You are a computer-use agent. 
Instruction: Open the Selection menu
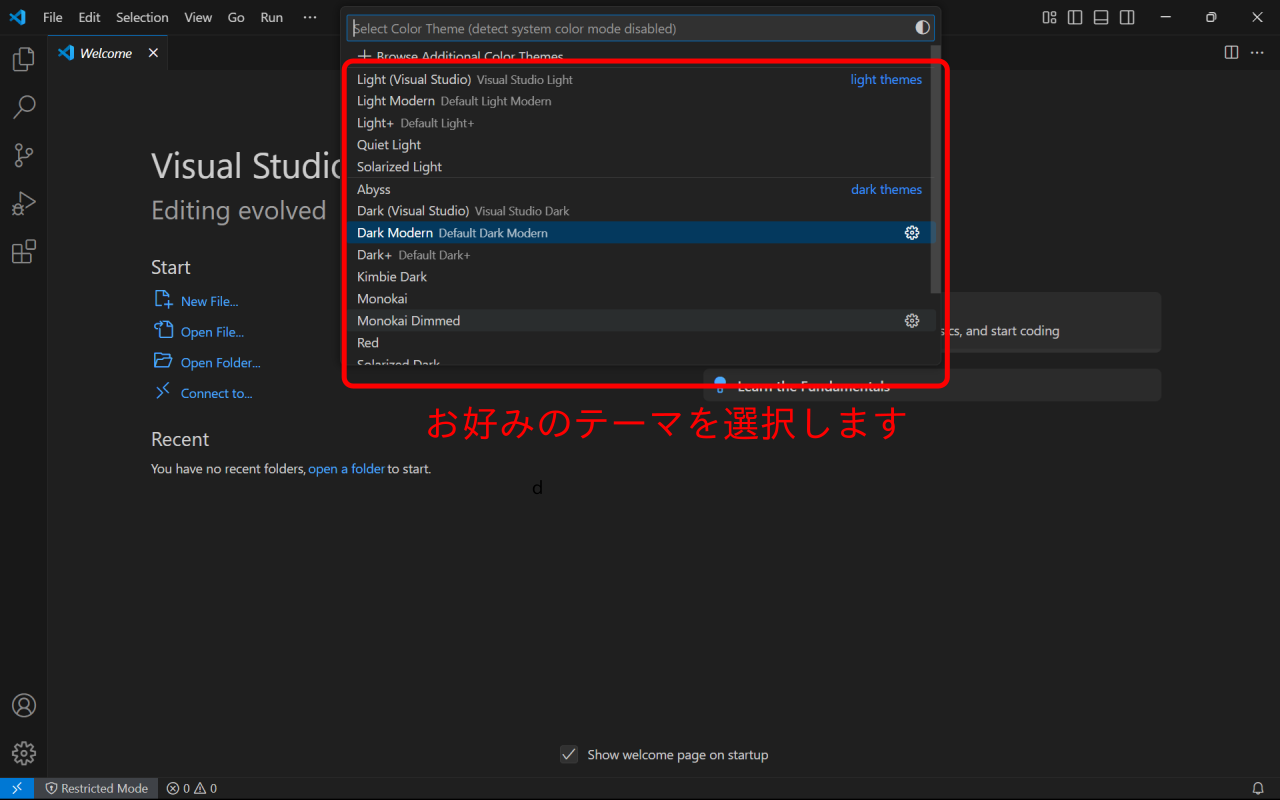coord(142,17)
